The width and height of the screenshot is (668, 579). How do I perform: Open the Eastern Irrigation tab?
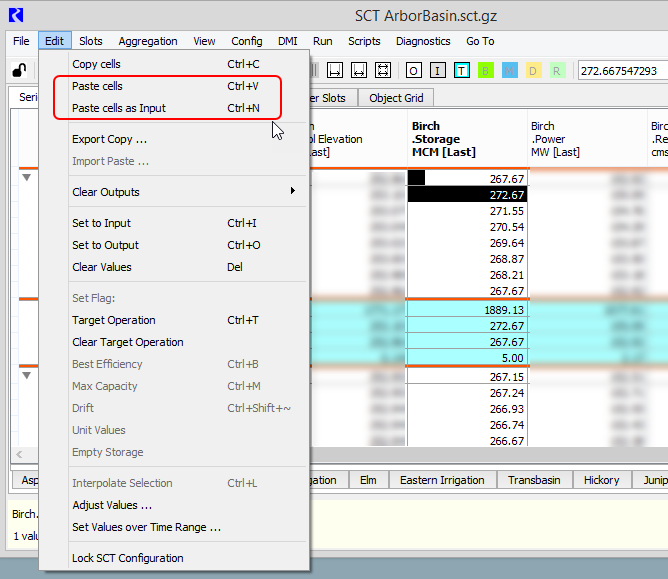pyautogui.click(x=442, y=480)
